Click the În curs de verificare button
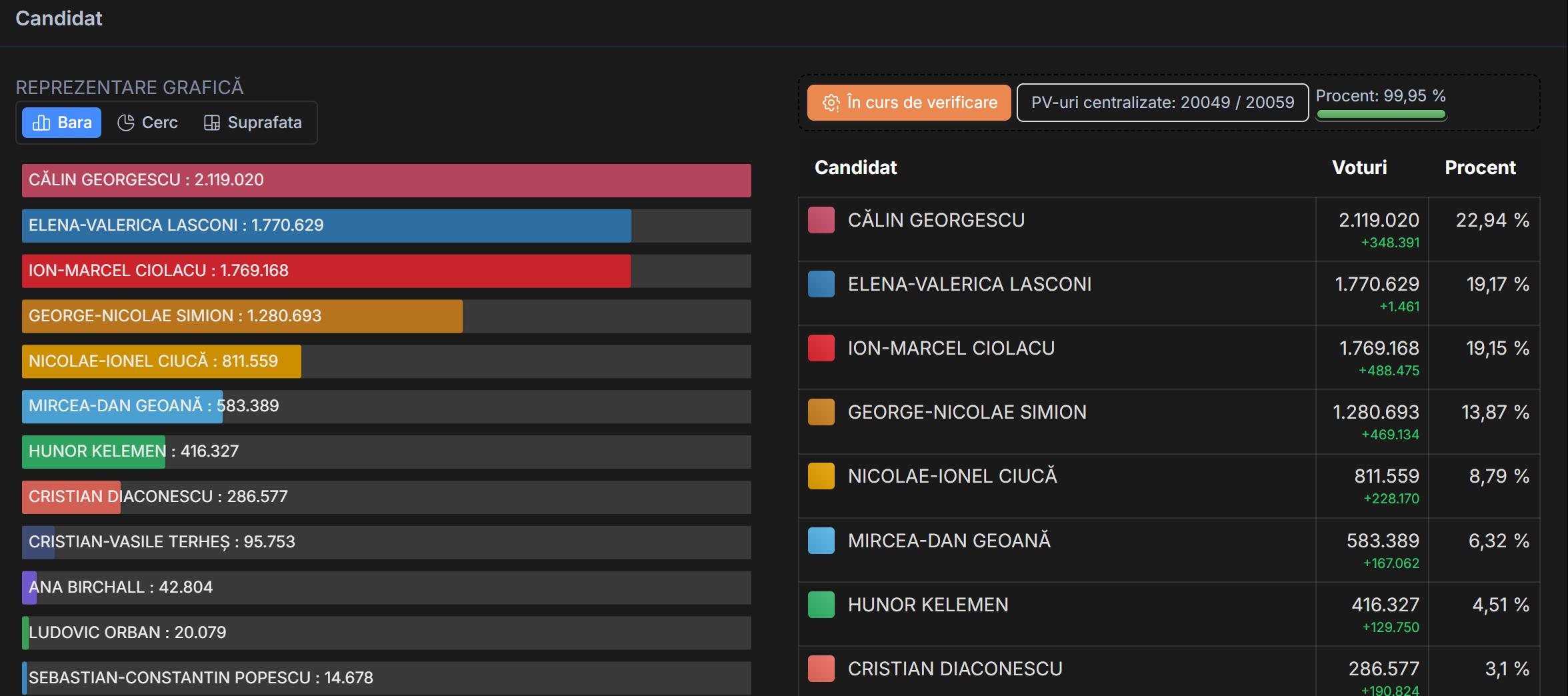 [x=909, y=103]
